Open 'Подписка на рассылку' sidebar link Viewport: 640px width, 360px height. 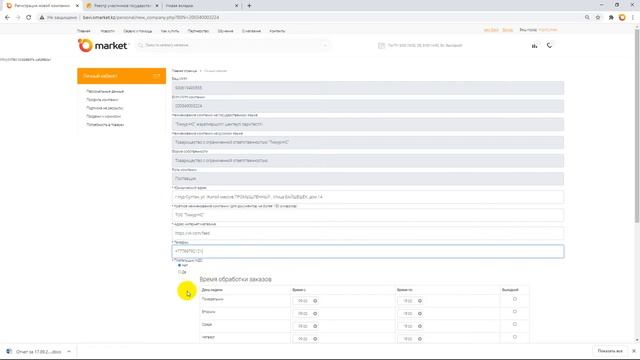click(x=104, y=108)
